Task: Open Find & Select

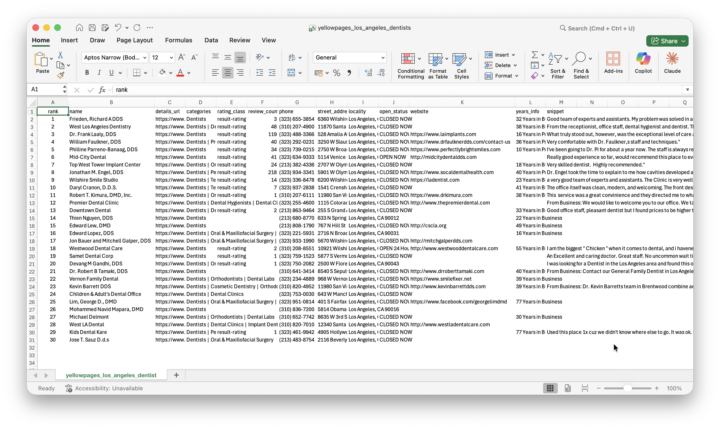Action: (x=582, y=65)
